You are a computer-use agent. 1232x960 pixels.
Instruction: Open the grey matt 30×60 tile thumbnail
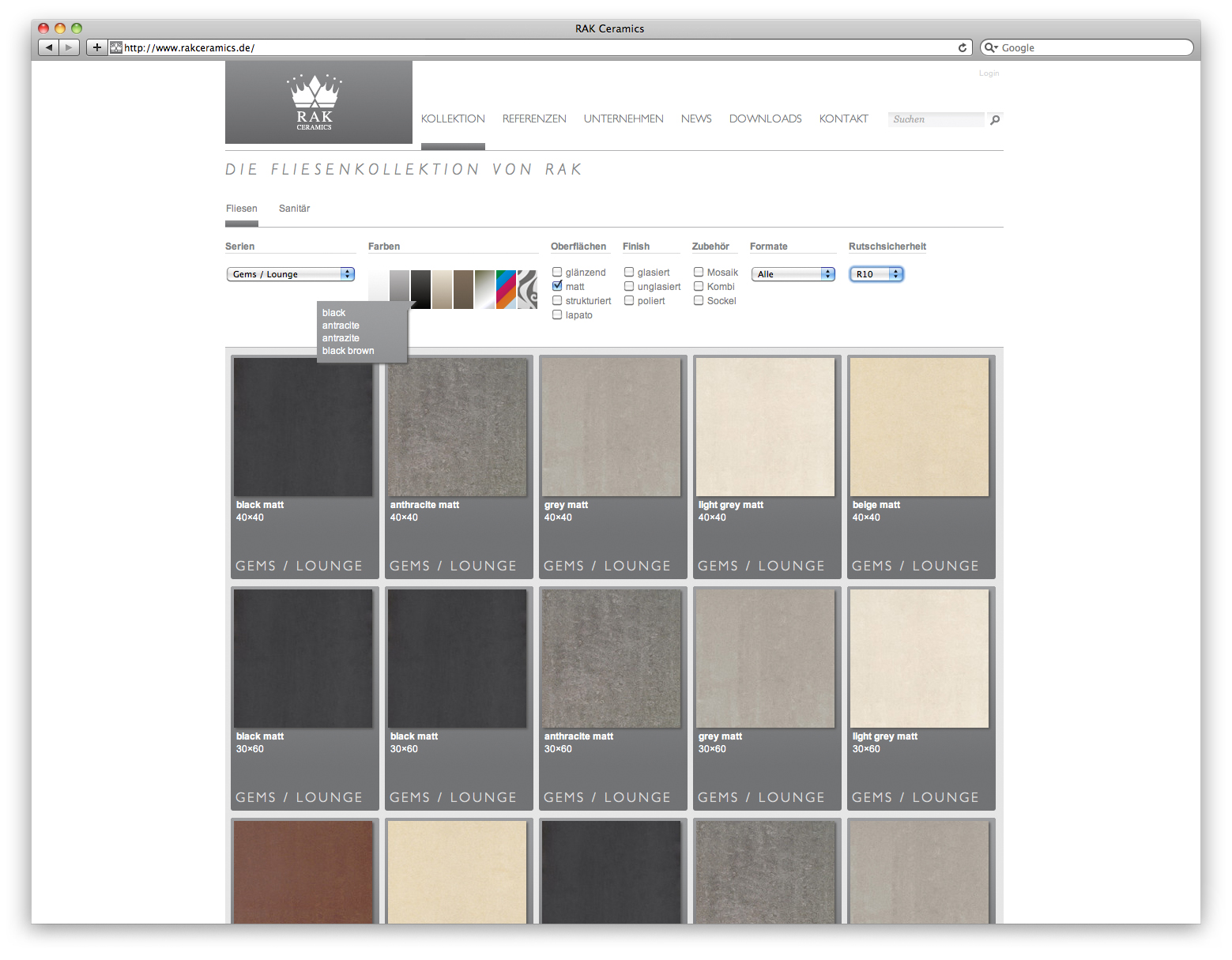tap(765, 658)
